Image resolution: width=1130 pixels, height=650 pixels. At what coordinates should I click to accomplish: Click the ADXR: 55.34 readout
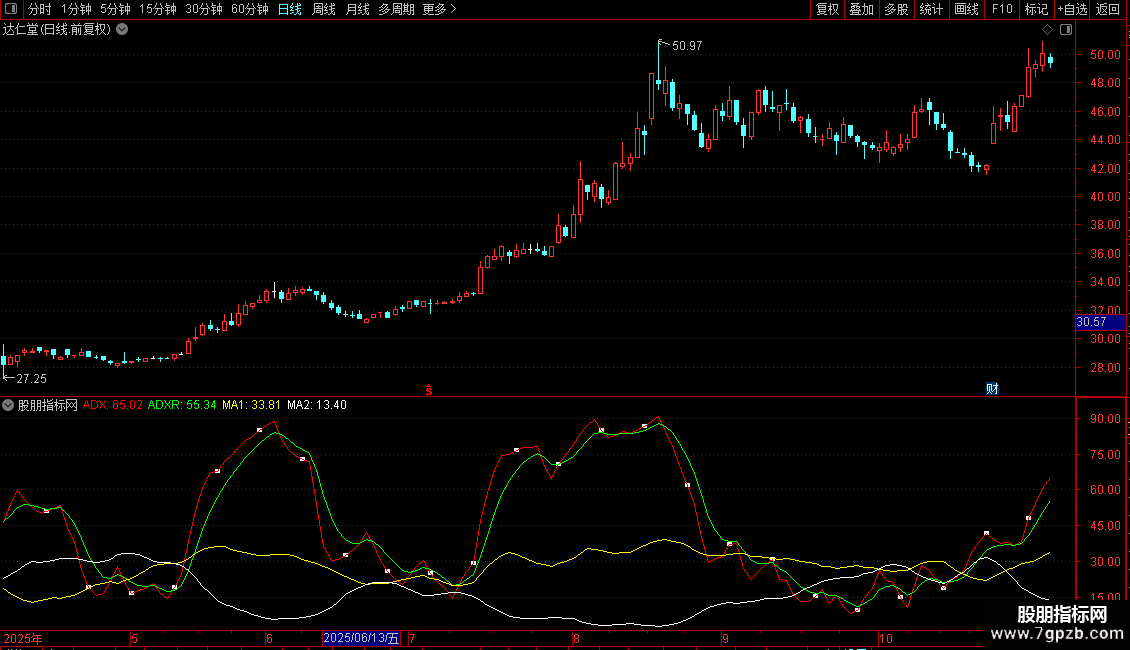tap(182, 405)
